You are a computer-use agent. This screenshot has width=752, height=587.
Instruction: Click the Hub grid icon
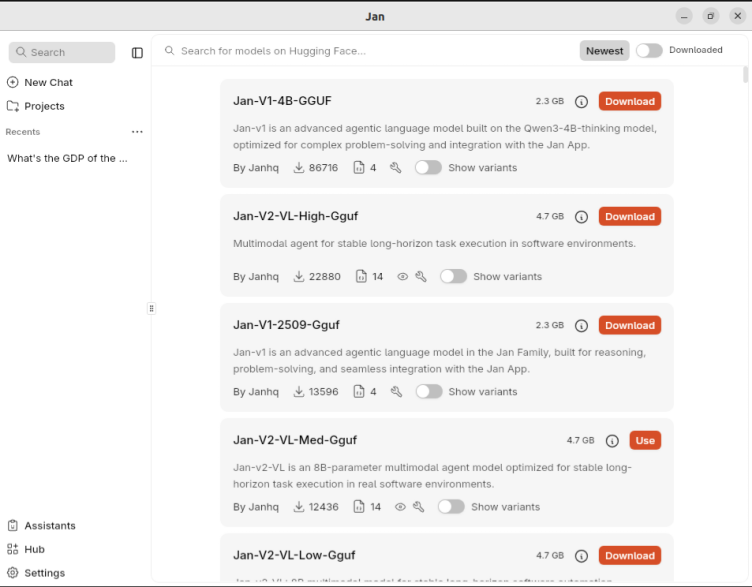pos(12,549)
